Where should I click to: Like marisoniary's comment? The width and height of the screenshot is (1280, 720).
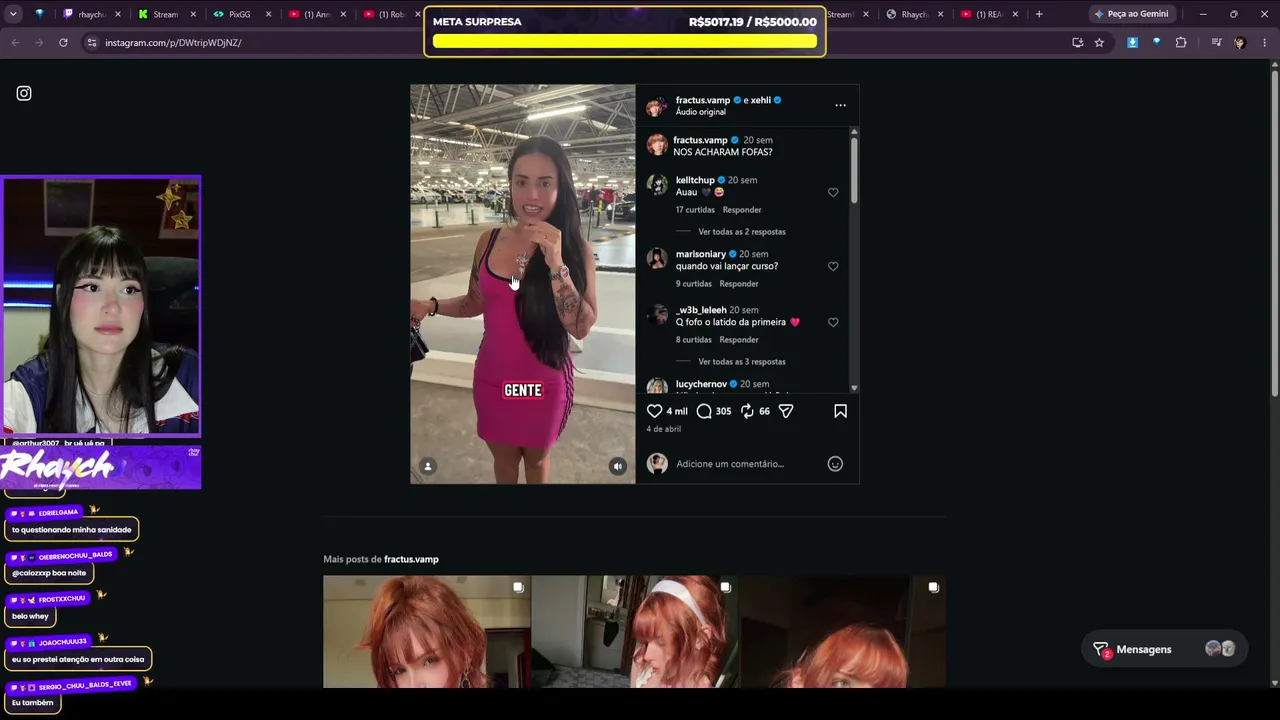pos(833,266)
